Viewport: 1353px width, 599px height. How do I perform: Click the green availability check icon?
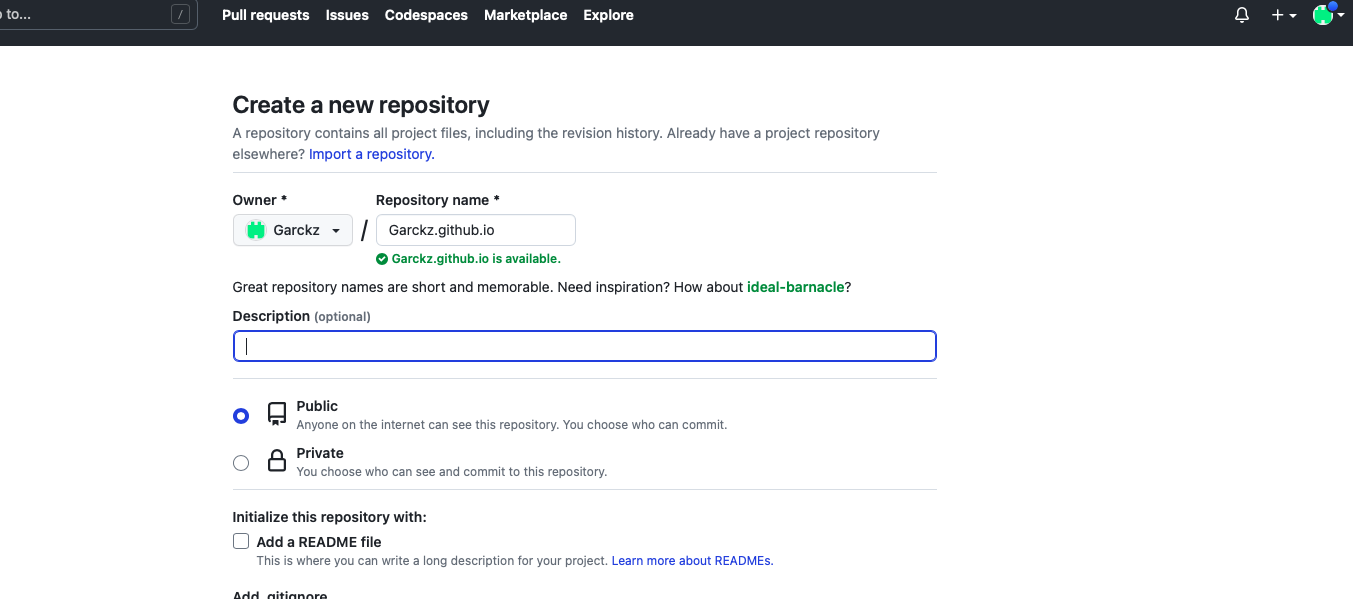click(x=382, y=259)
